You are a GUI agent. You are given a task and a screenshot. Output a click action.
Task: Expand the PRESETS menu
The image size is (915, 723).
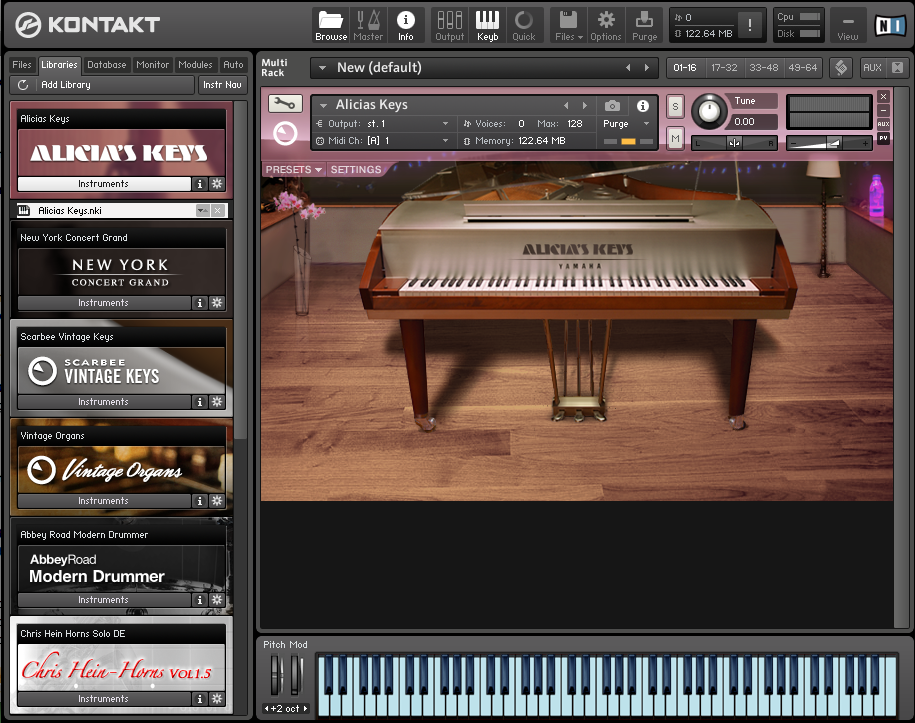pos(294,170)
